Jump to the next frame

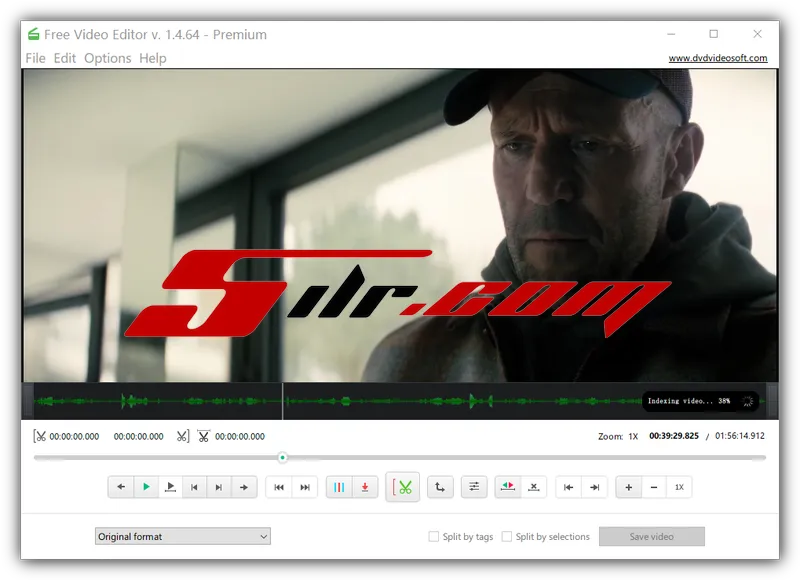coord(219,487)
